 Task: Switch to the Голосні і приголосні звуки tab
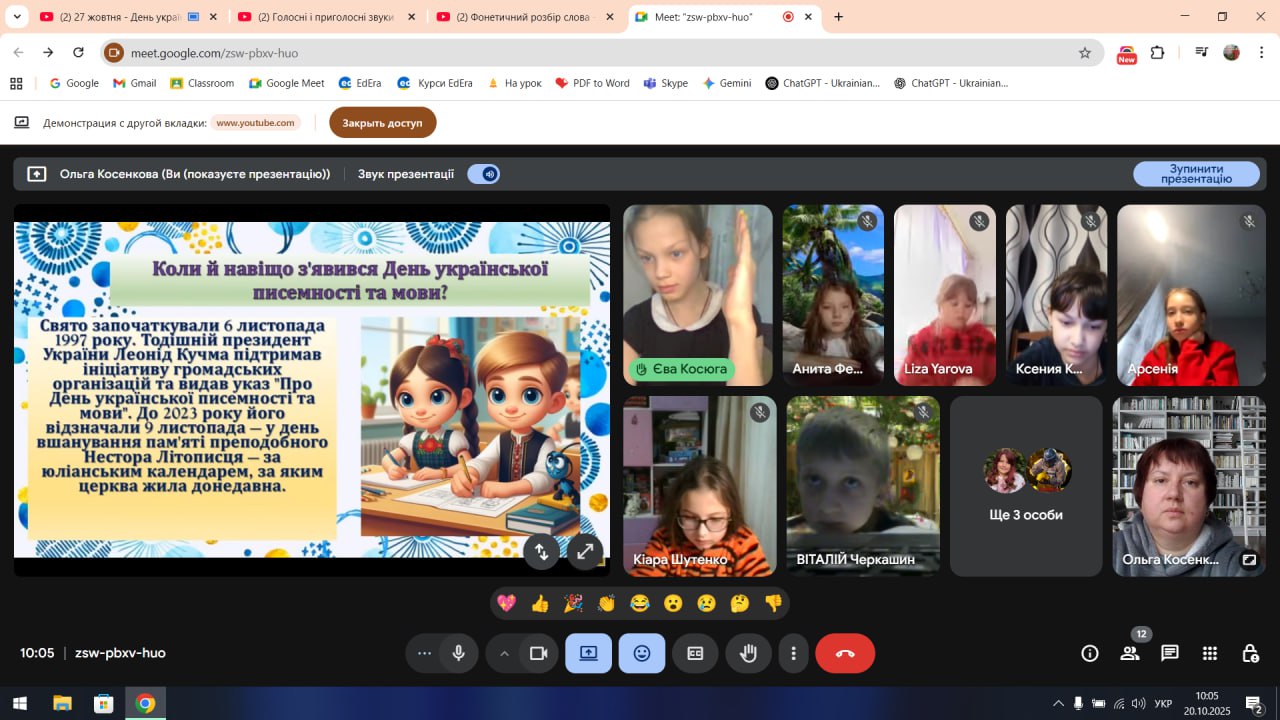point(322,17)
